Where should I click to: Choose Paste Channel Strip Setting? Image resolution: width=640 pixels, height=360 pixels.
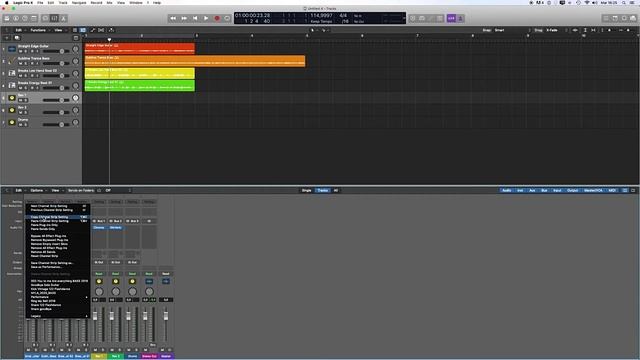point(58,221)
